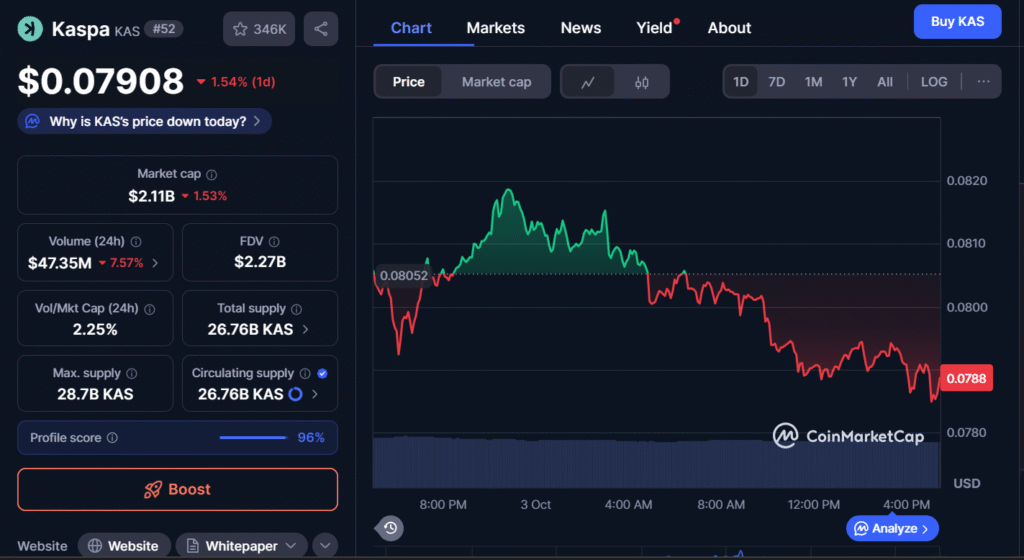Click the share icon next to watchlist
The height and width of the screenshot is (560, 1024).
point(320,29)
